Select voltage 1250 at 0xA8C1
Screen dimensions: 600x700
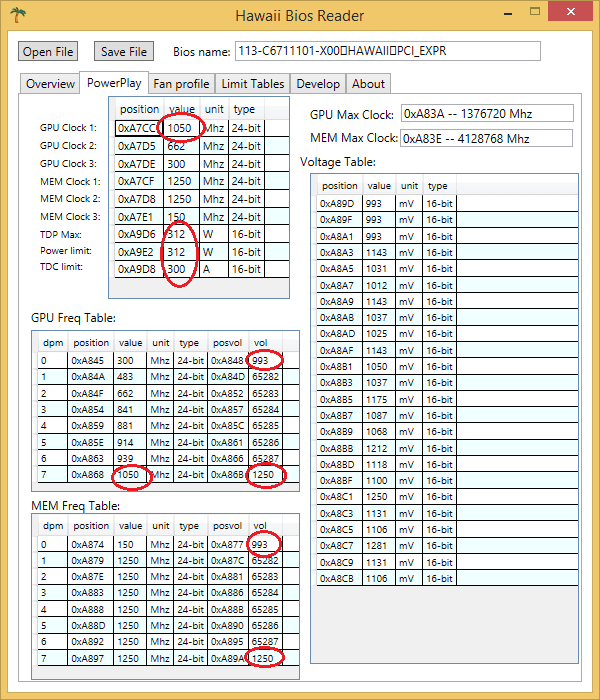(379, 497)
